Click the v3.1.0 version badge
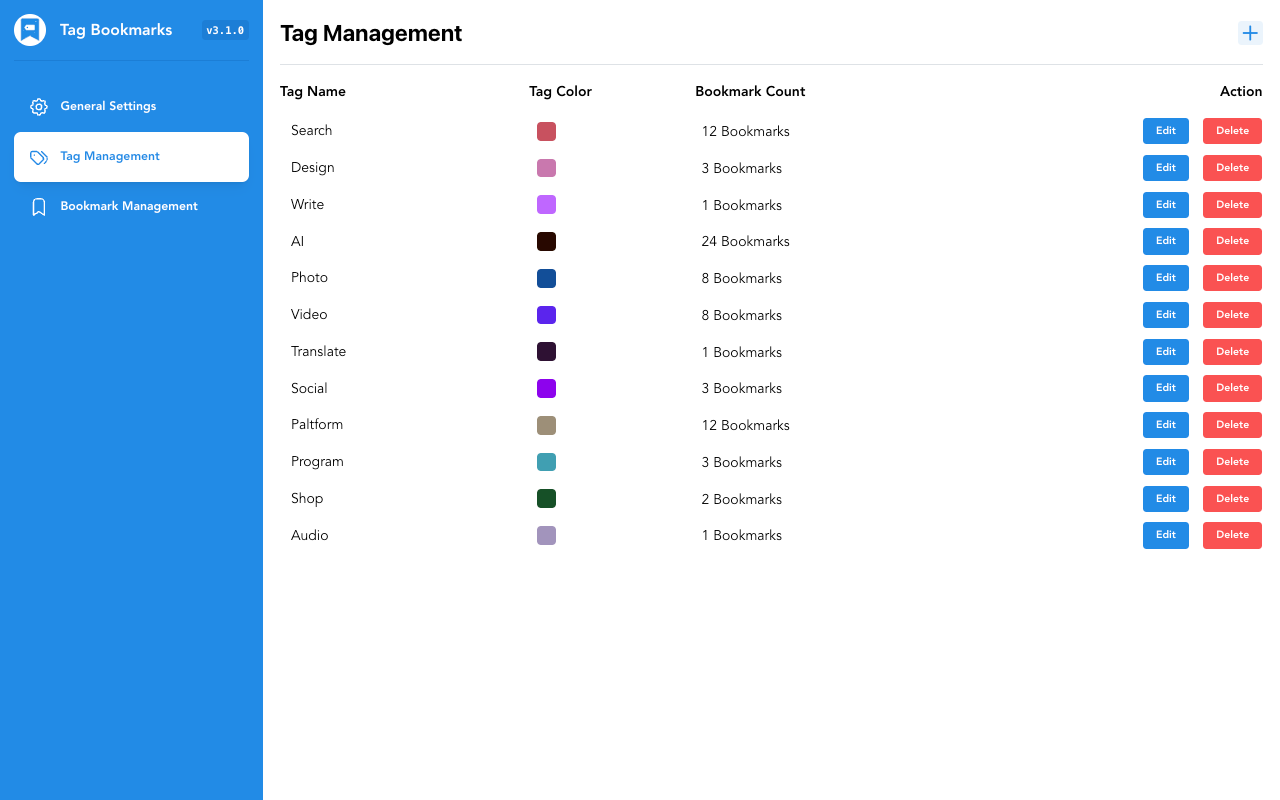Screen dimensions: 1280x800 225,30
